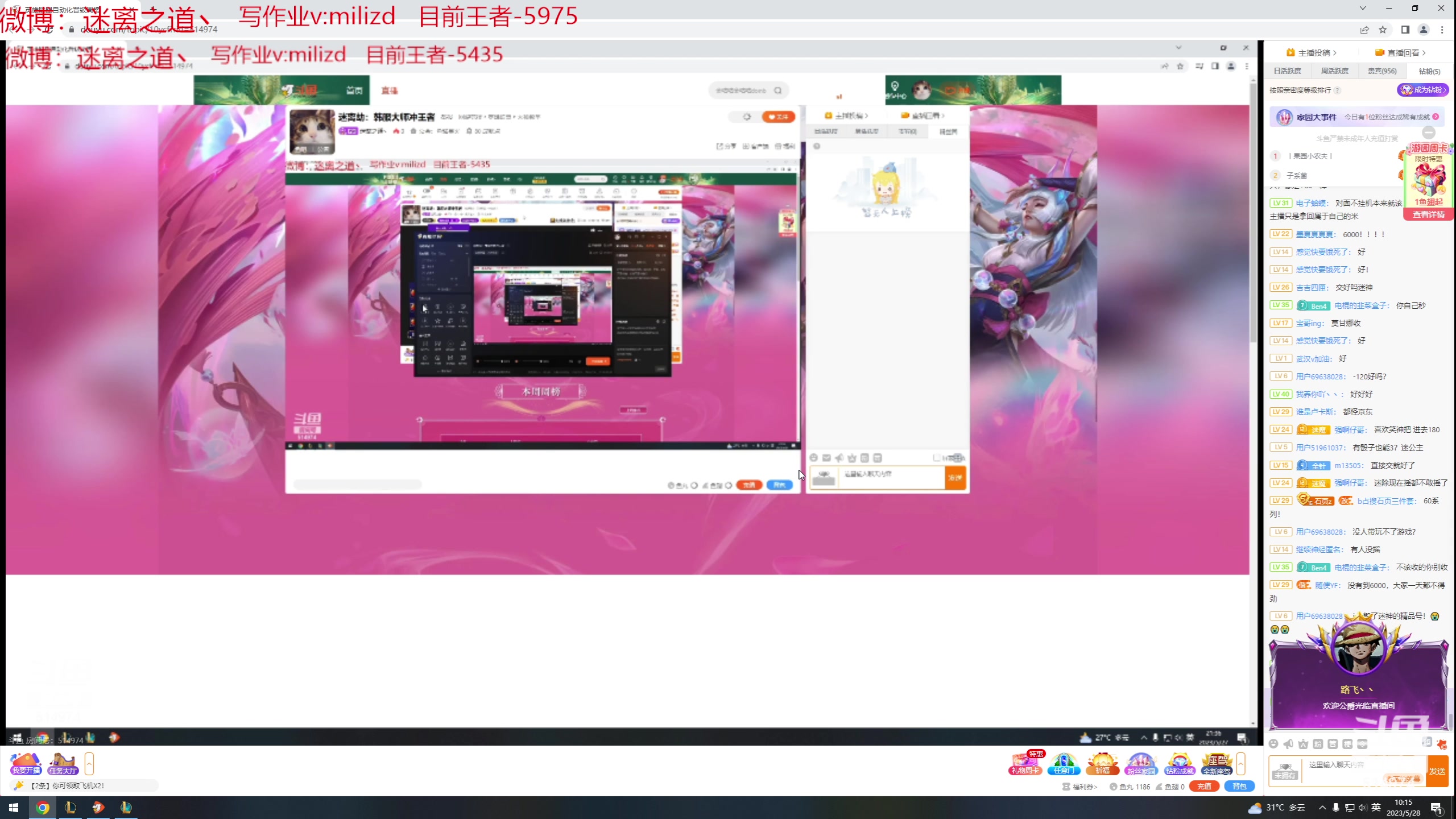1456x819 pixels.
Task: Open the 祈福 blessing activity icon
Action: click(1102, 763)
